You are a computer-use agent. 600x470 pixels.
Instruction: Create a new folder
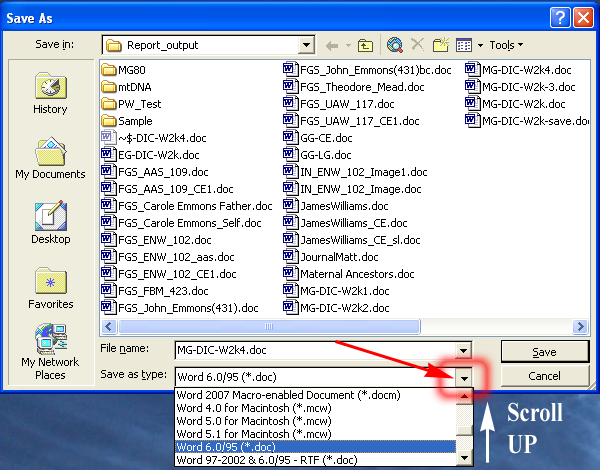click(x=441, y=45)
